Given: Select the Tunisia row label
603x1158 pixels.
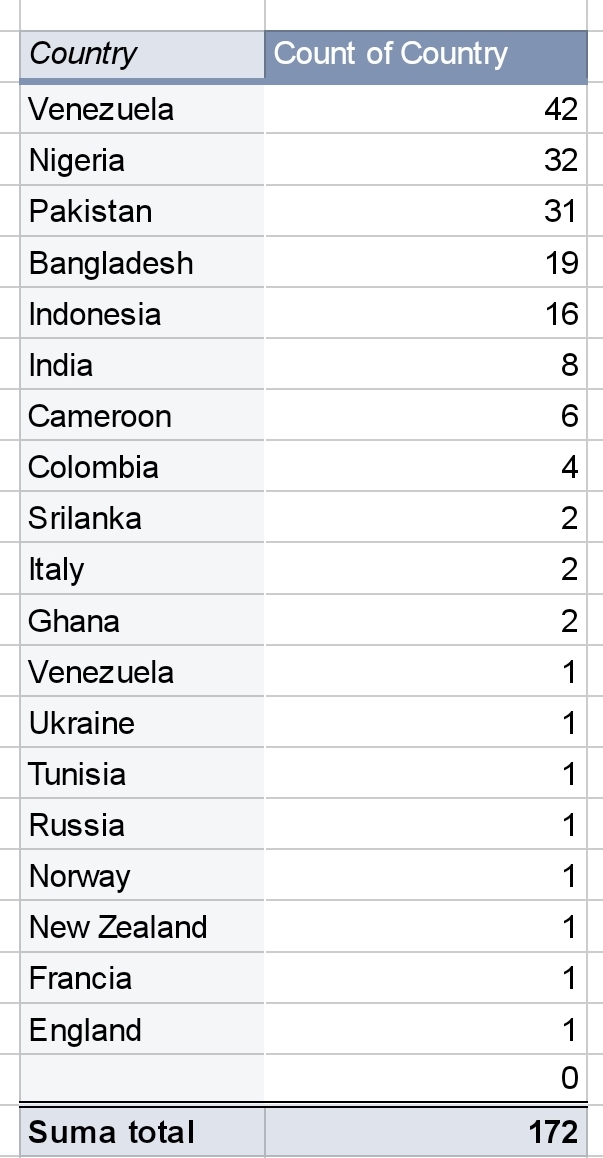Looking at the screenshot, I should tap(142, 774).
